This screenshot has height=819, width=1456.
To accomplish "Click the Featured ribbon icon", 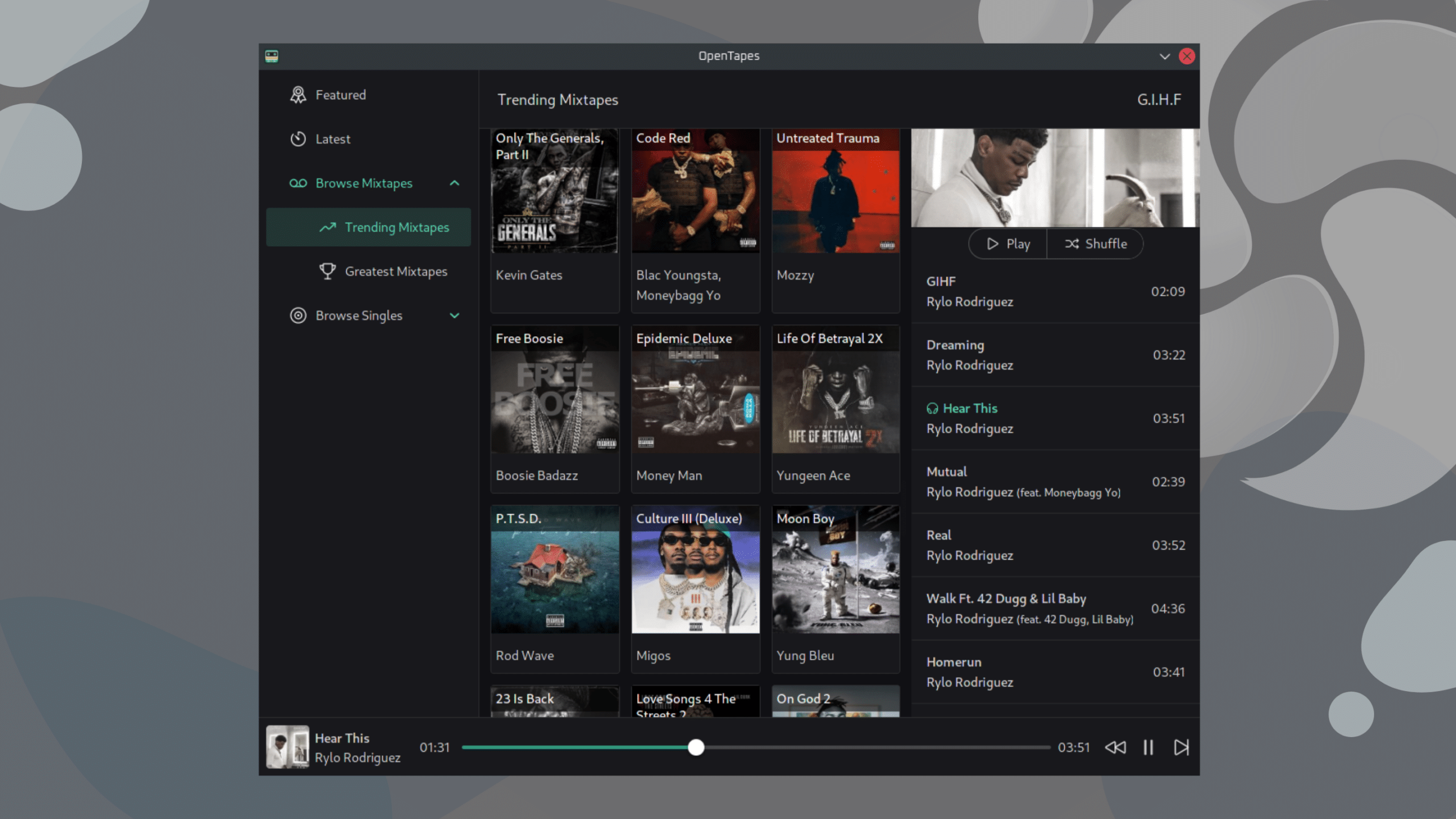I will (298, 95).
